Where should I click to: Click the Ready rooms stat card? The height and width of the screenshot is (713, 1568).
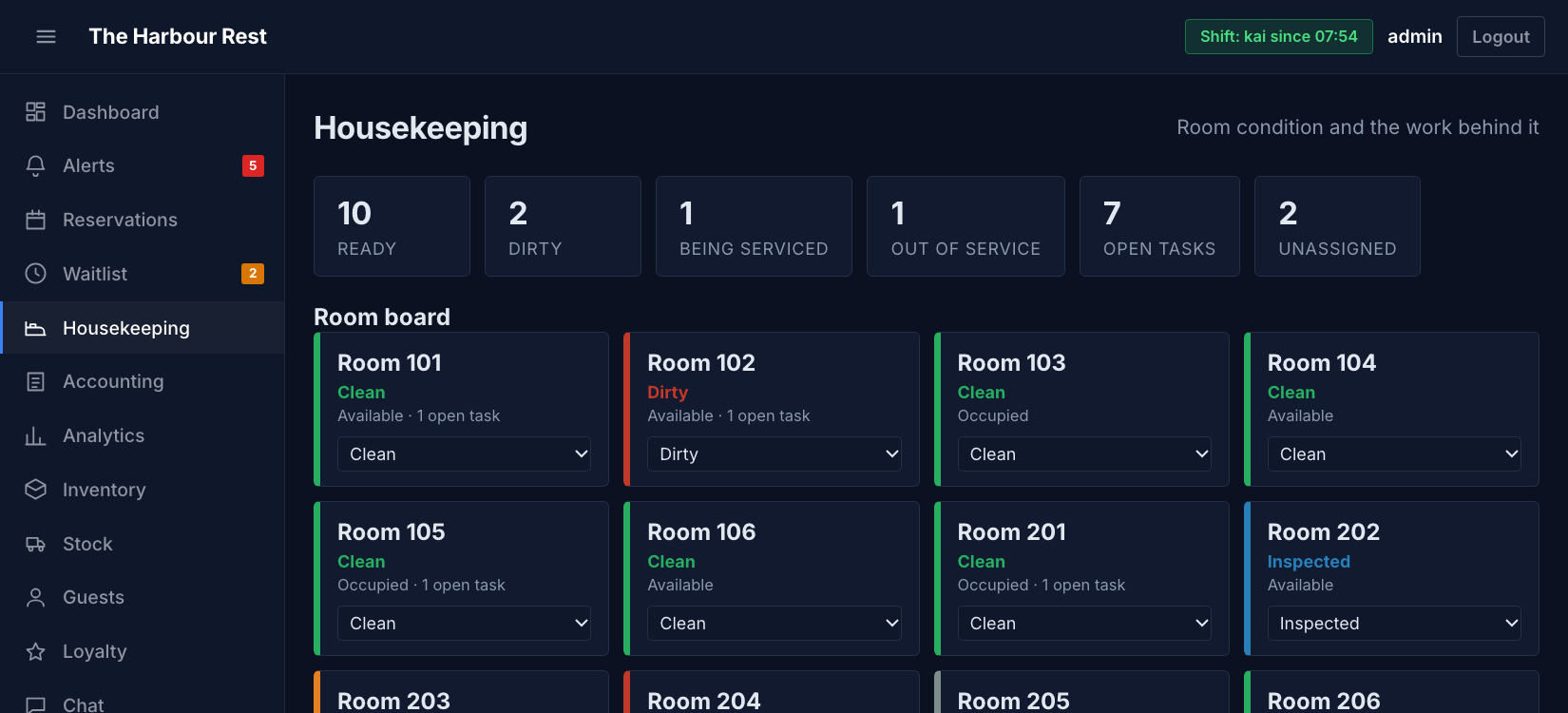coord(392,226)
